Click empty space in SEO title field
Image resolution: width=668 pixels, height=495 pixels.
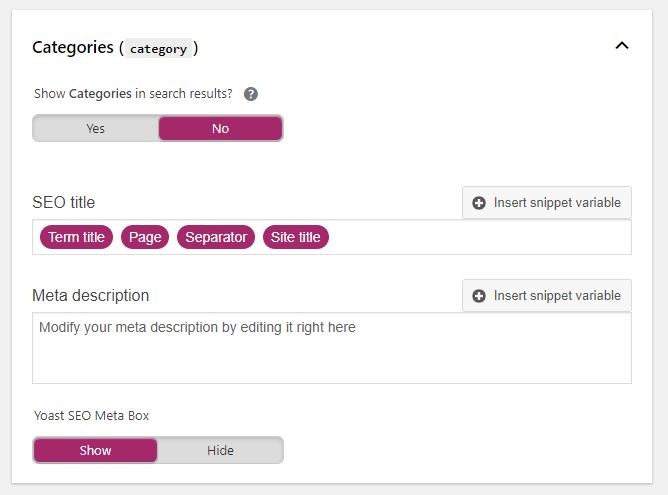pos(480,237)
